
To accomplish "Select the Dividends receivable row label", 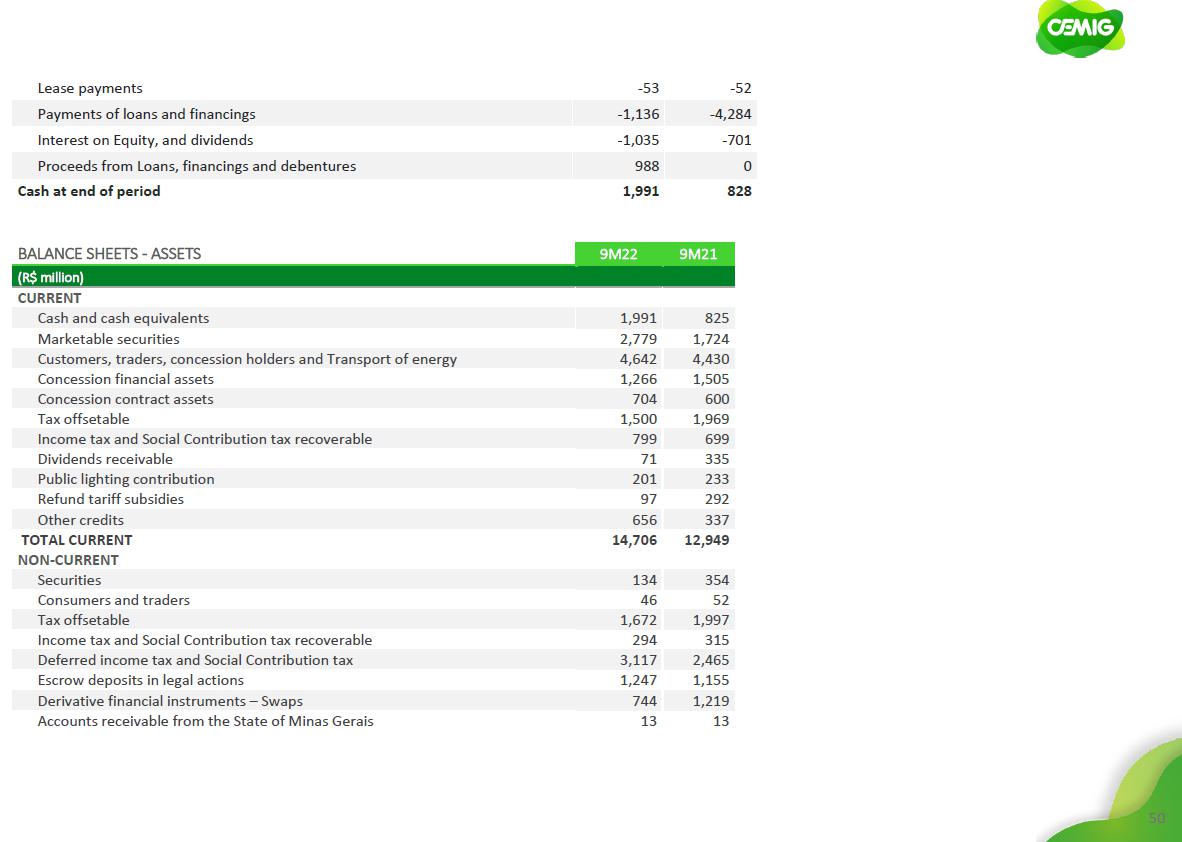I will [105, 459].
